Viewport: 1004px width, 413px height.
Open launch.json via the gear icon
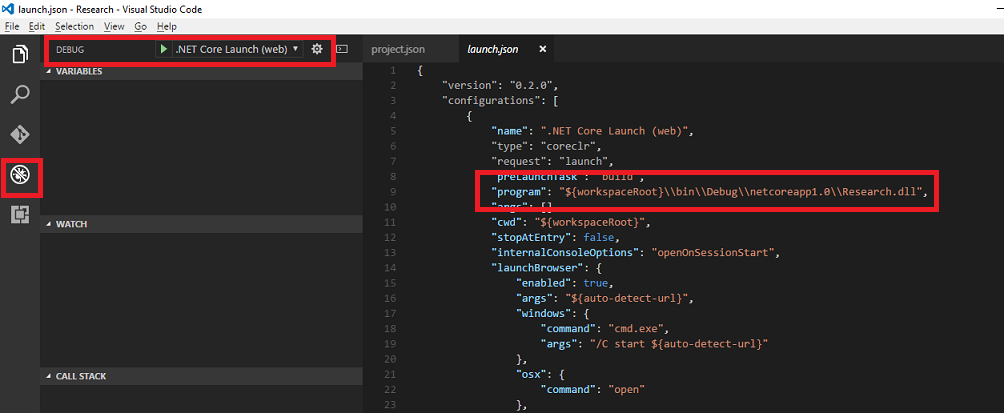click(x=317, y=49)
